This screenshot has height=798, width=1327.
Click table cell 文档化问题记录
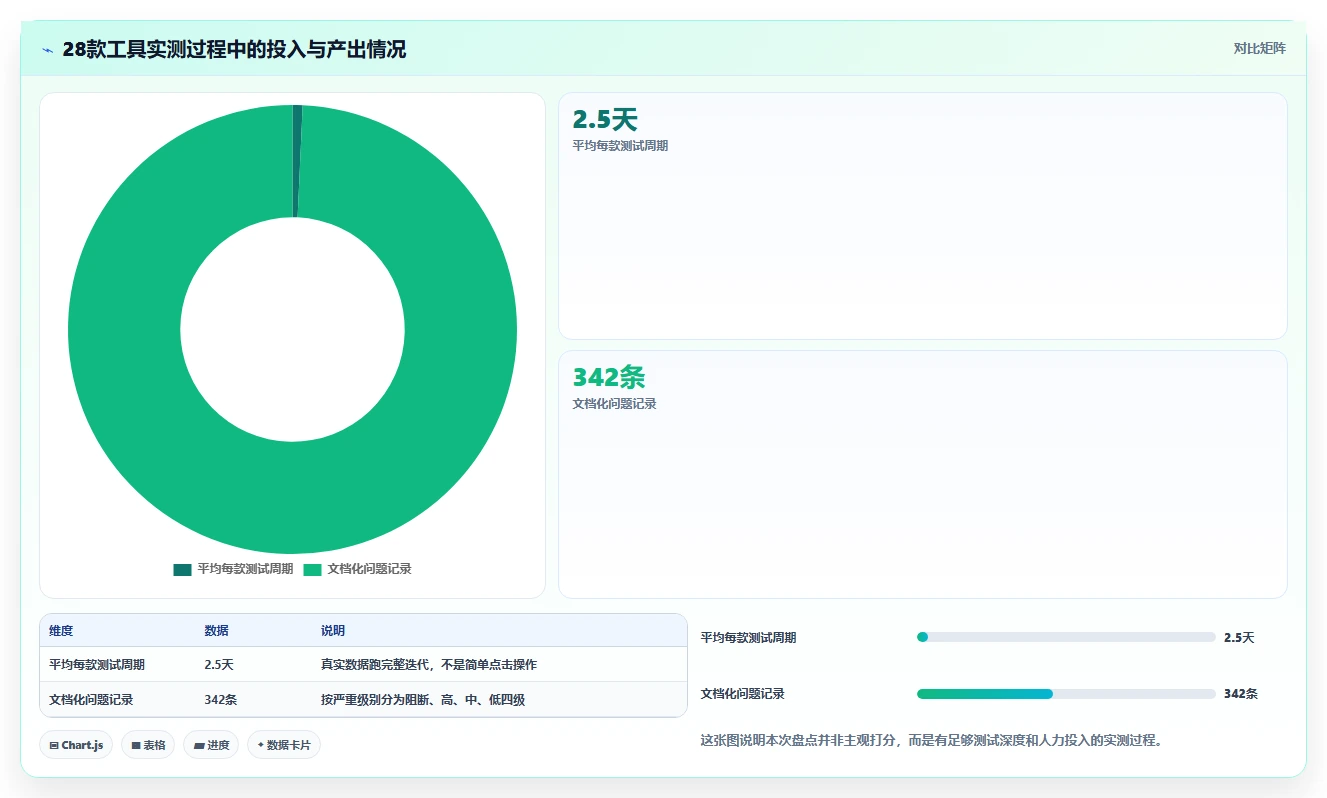click(91, 700)
